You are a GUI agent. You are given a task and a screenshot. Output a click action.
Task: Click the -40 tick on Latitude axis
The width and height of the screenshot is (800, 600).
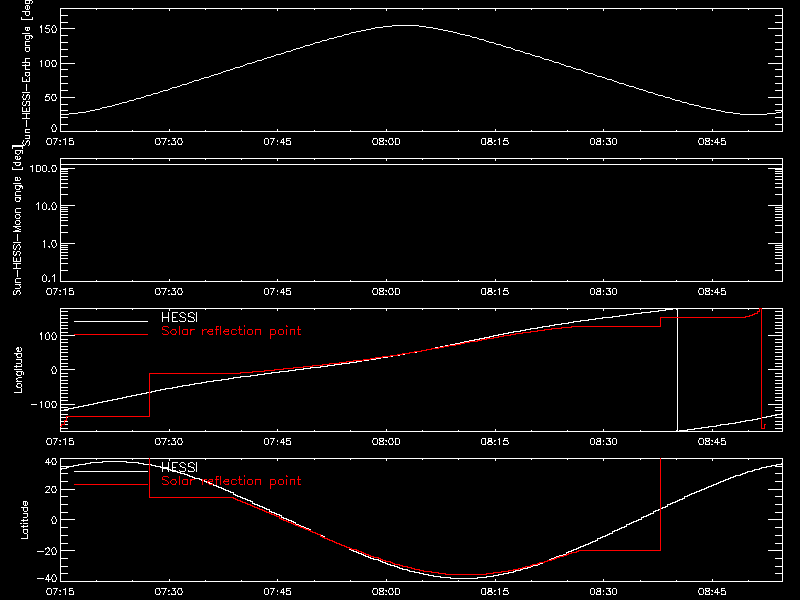(47, 578)
